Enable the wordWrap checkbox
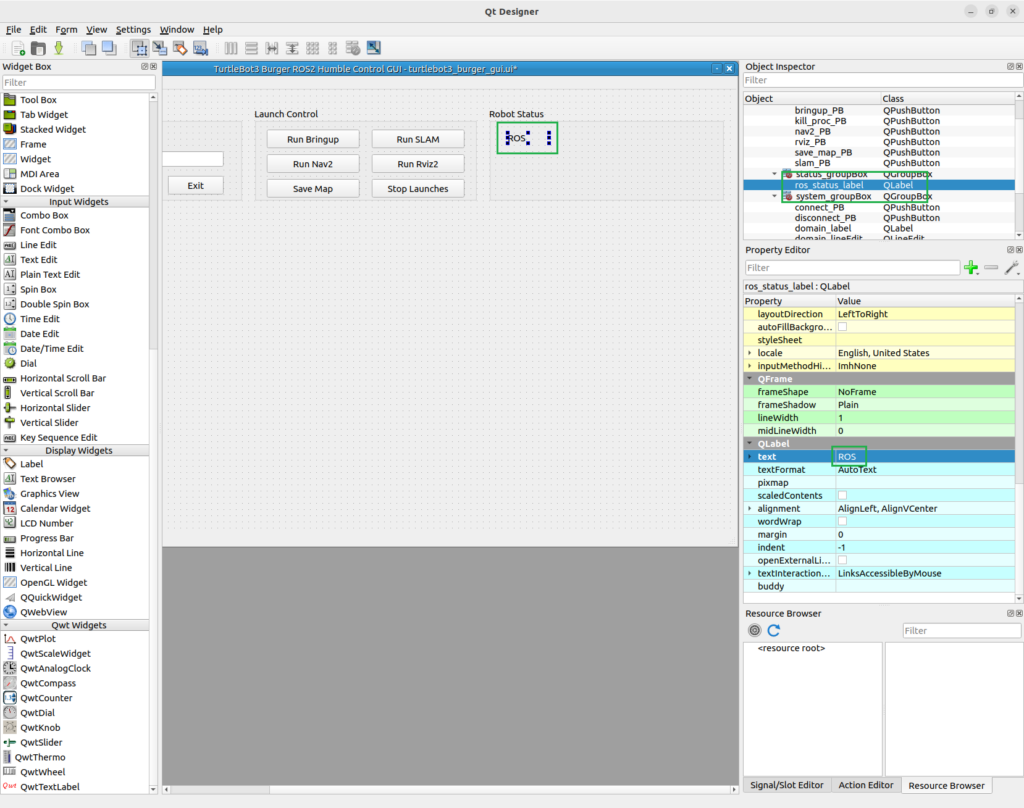 coord(842,521)
